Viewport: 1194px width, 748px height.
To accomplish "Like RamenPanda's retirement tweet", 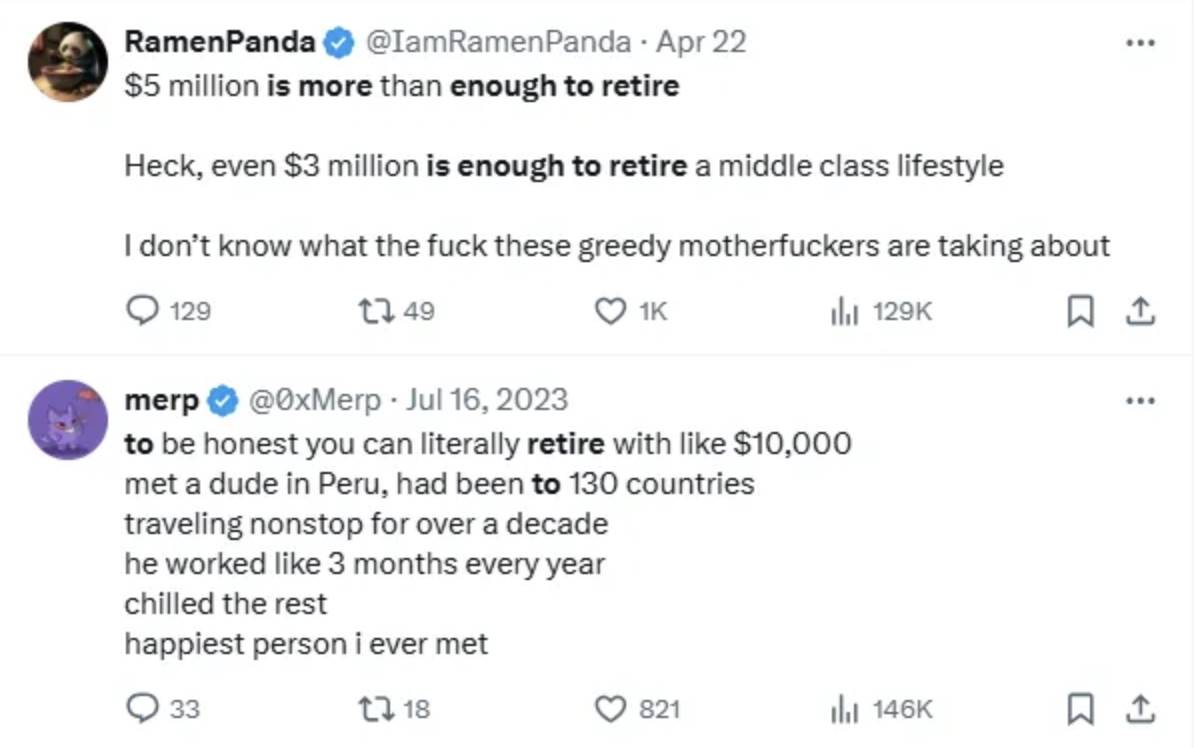I will click(x=610, y=312).
